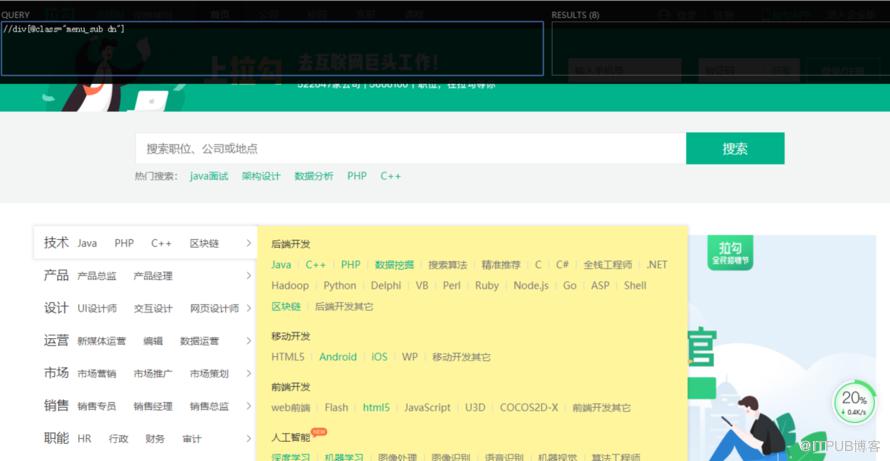The image size is (890, 461).
Task: Click the job search input field
Action: pos(410,148)
